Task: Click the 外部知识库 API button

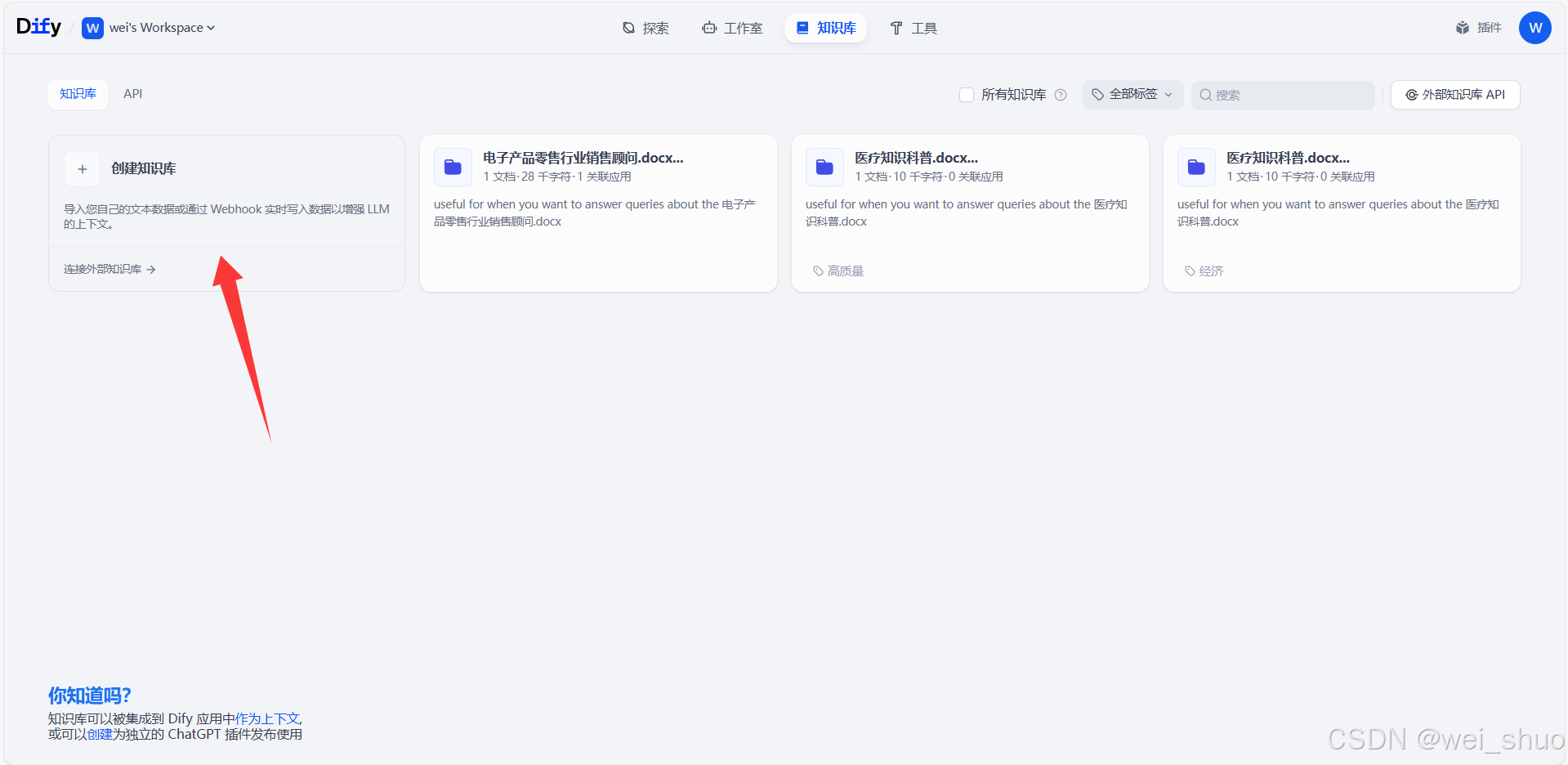Action: tap(1454, 94)
